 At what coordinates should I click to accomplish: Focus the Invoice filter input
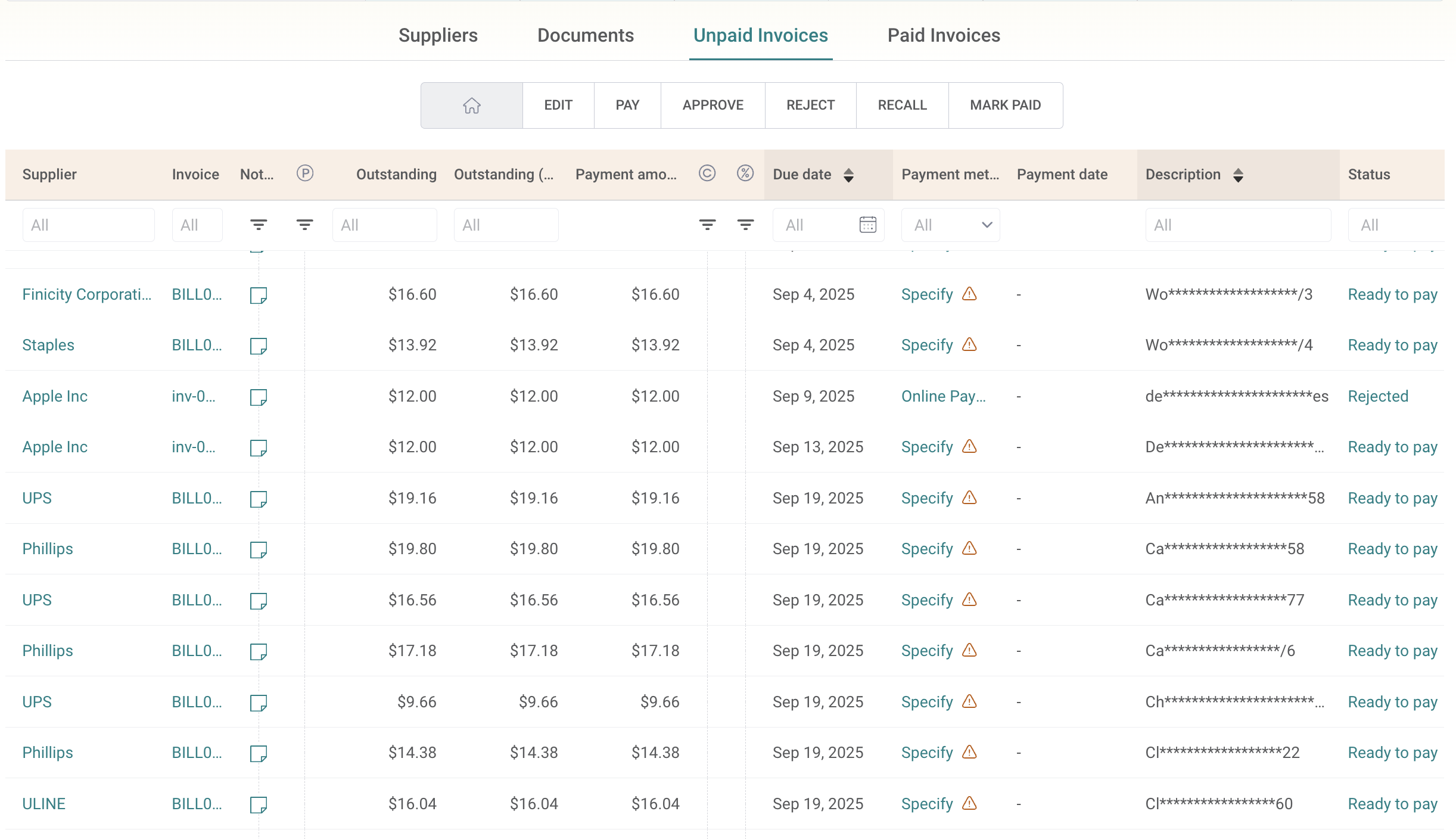click(x=197, y=225)
